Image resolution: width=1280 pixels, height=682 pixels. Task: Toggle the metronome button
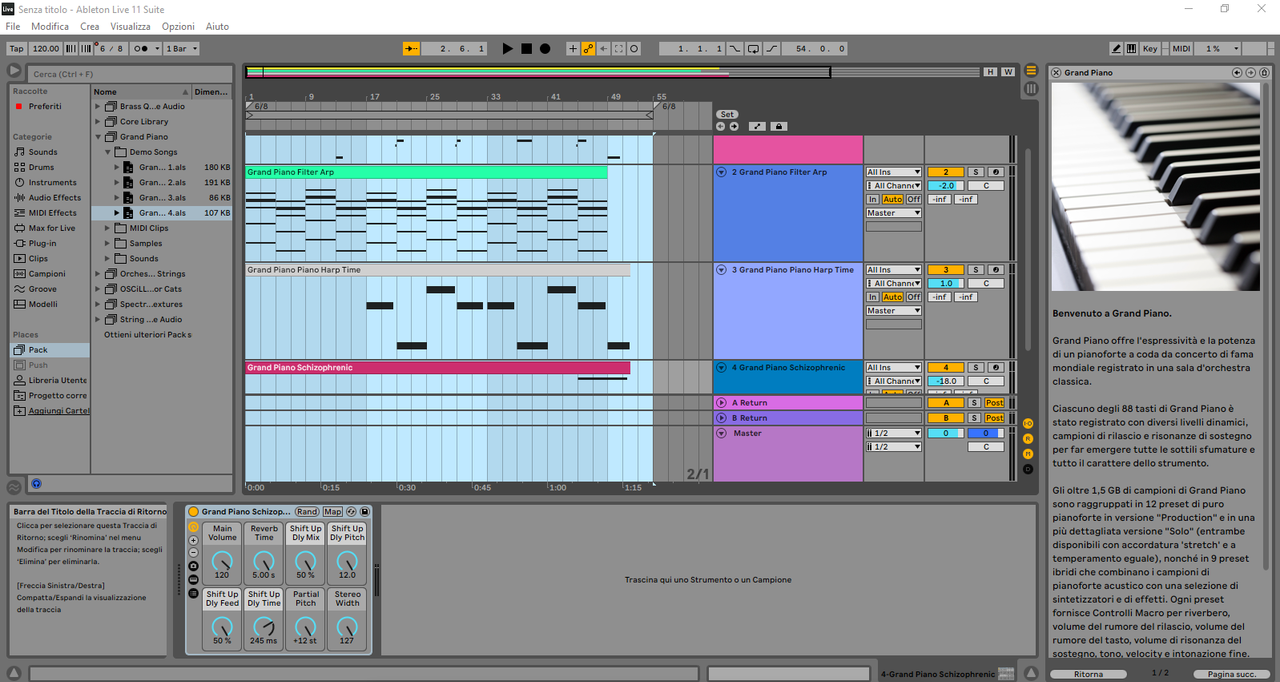[x=146, y=48]
